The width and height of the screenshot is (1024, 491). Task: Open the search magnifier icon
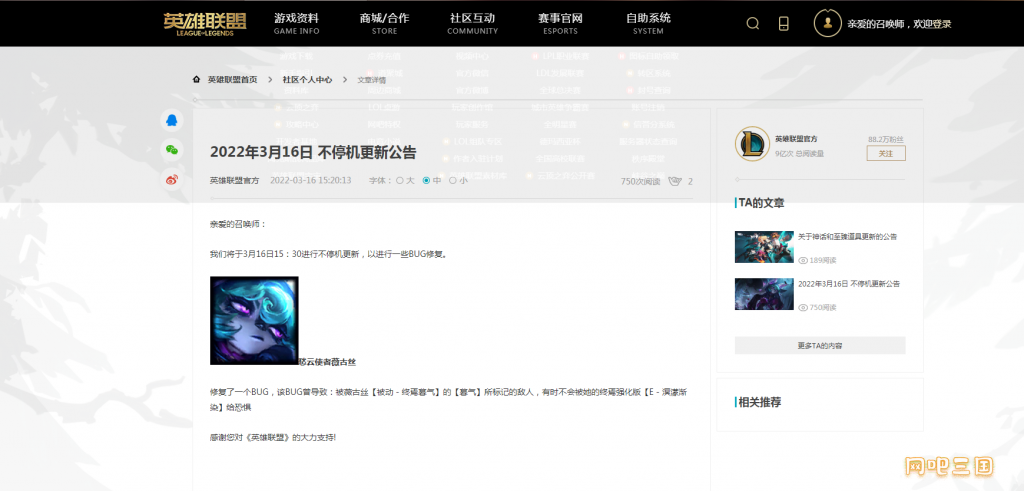coord(752,24)
